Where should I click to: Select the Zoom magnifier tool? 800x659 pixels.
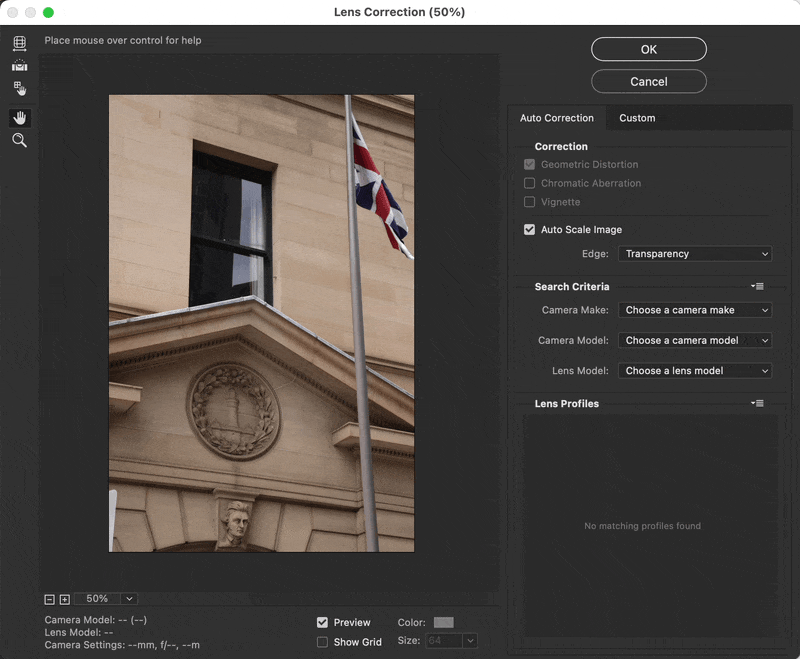(19, 140)
